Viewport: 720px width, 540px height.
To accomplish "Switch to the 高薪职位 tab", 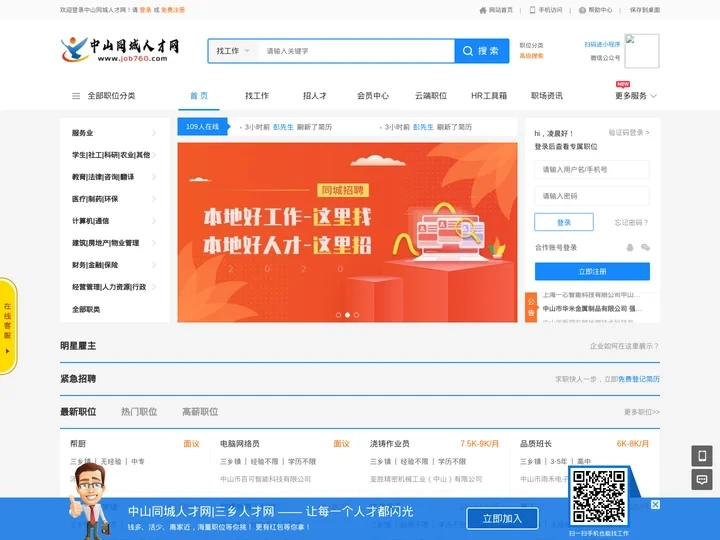I will pos(200,412).
